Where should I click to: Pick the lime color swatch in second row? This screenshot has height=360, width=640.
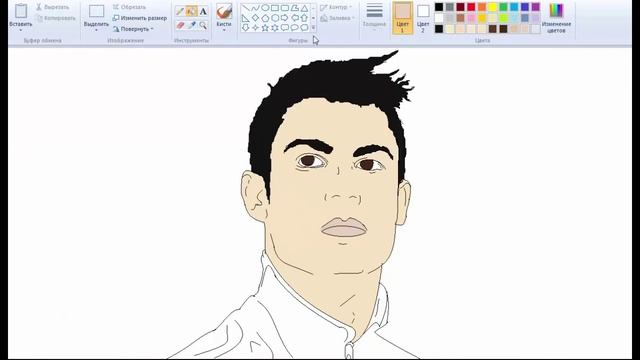tap(503, 18)
